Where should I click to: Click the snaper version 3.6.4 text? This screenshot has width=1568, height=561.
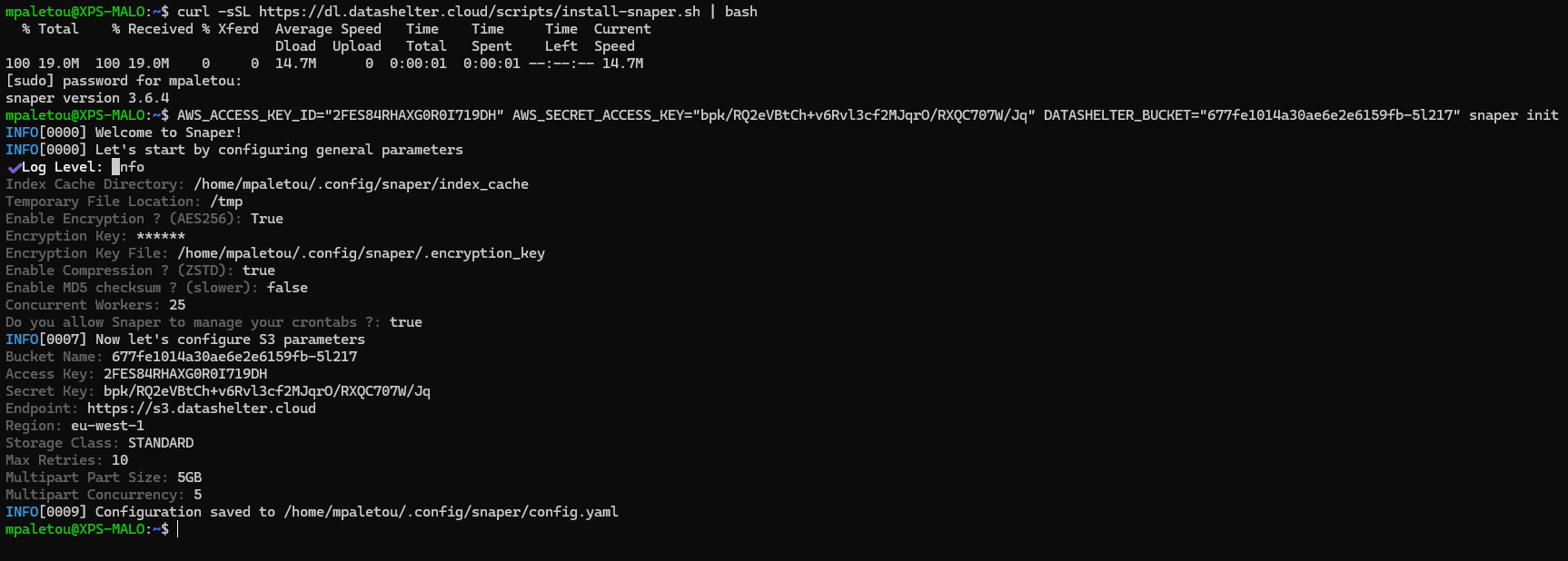pos(87,98)
